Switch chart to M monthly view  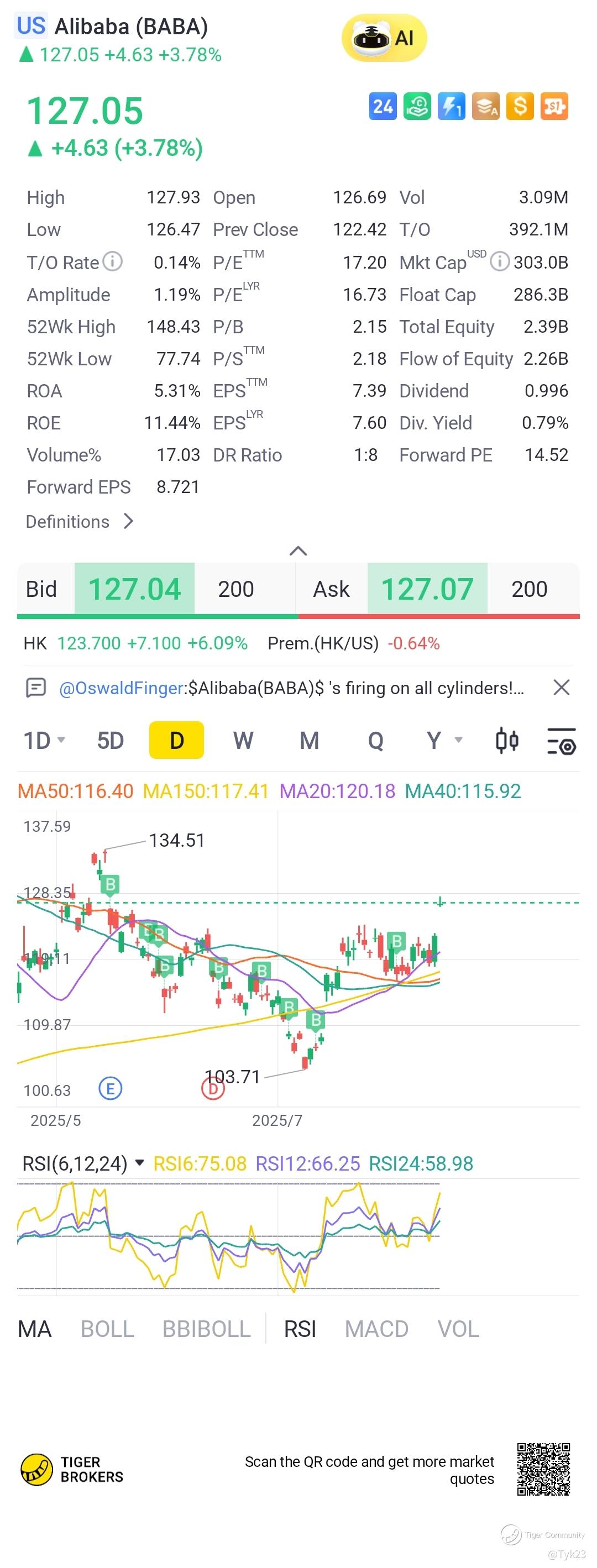309,741
